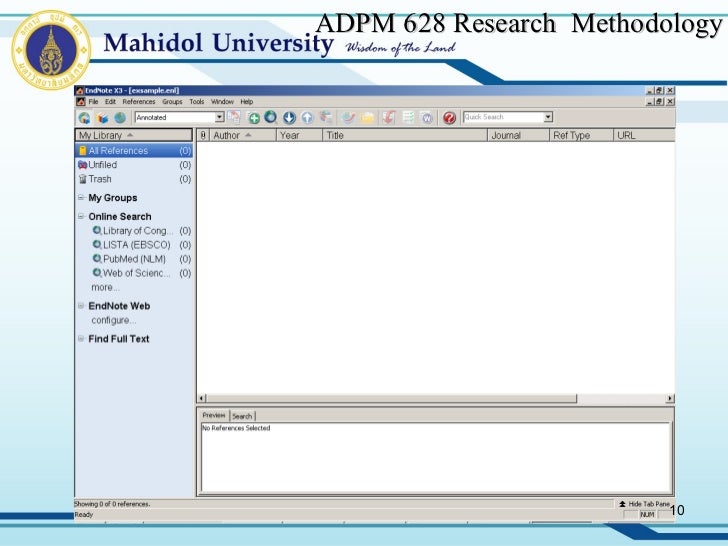Open the Quick Search dropdown arrow
This screenshot has height=546, width=728.
click(548, 117)
